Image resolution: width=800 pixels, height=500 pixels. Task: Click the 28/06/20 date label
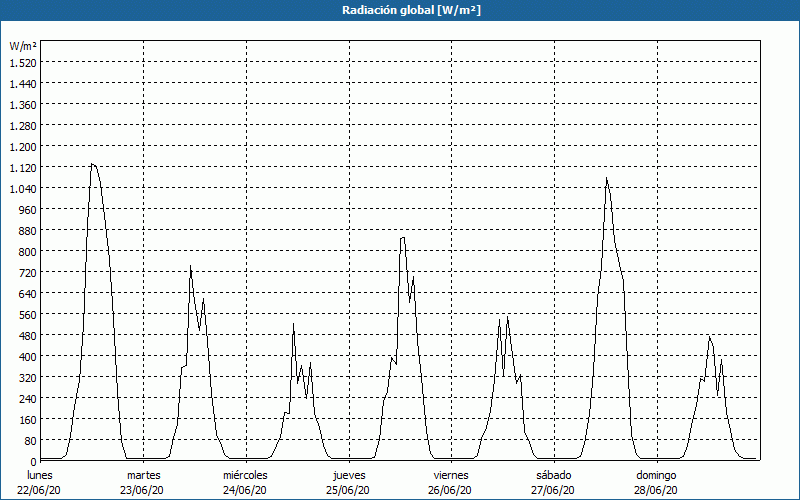656,490
